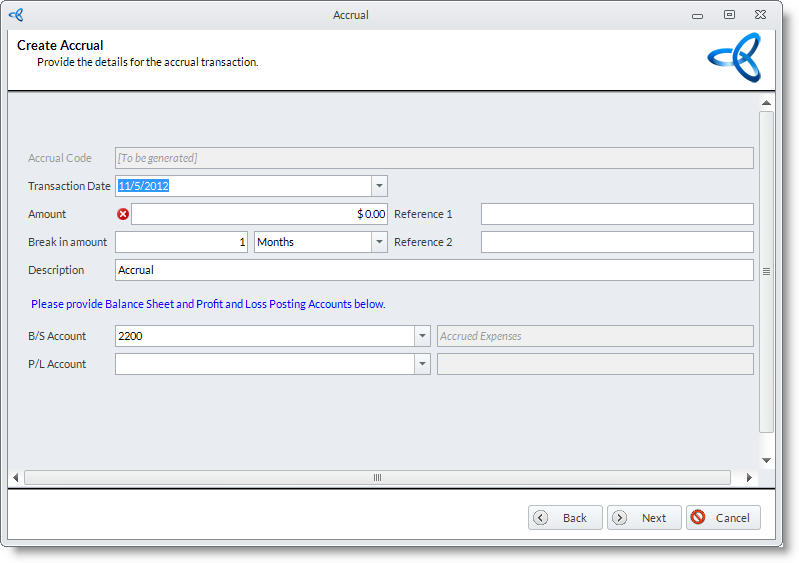Click the Break in amount number field
Image resolution: width=799 pixels, height=563 pixels.
(x=181, y=242)
